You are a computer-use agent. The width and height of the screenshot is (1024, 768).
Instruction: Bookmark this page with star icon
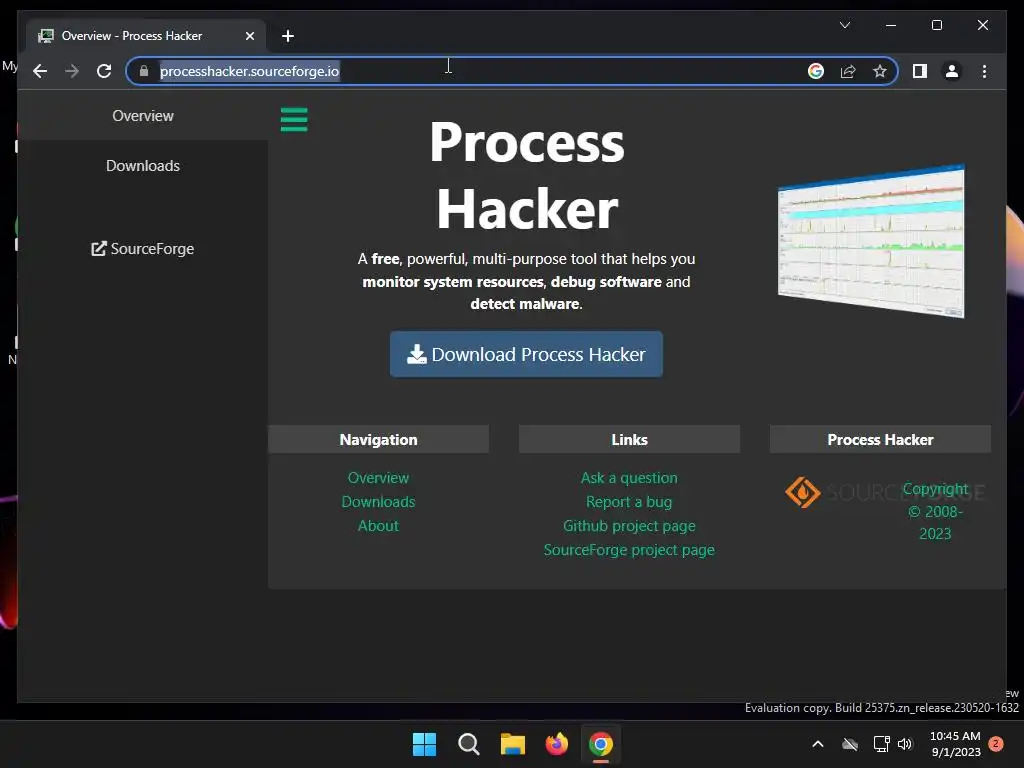(x=880, y=71)
